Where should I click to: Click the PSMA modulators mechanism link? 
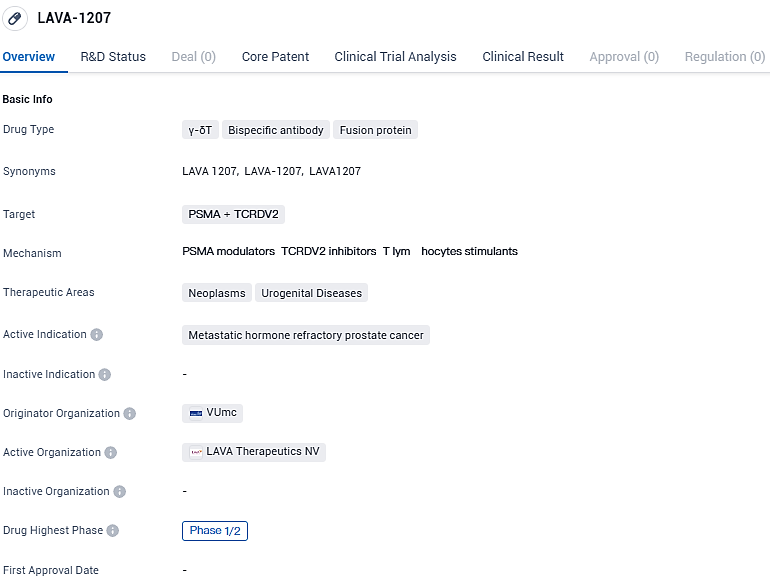[x=228, y=252]
